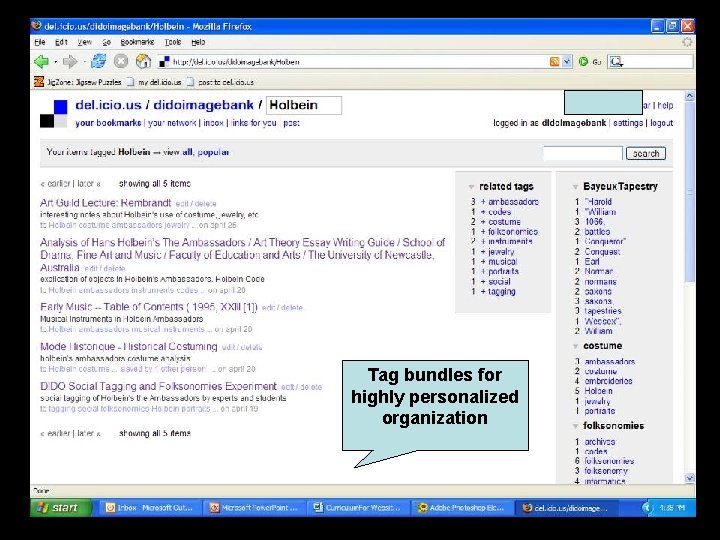Viewport: 720px width, 540px height.
Task: Collapse the related tags section
Action: [x=471, y=187]
